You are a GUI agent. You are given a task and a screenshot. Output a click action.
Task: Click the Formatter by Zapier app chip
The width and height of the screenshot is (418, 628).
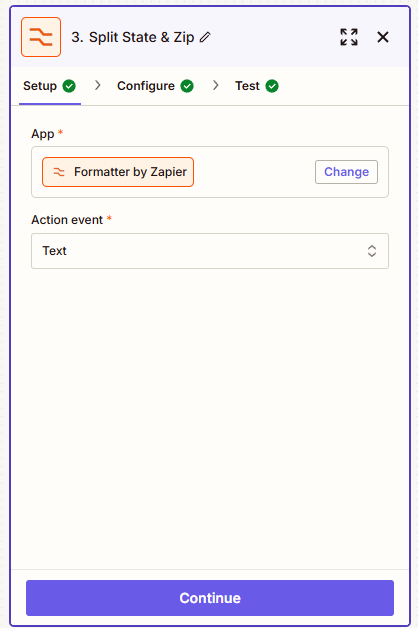118,172
